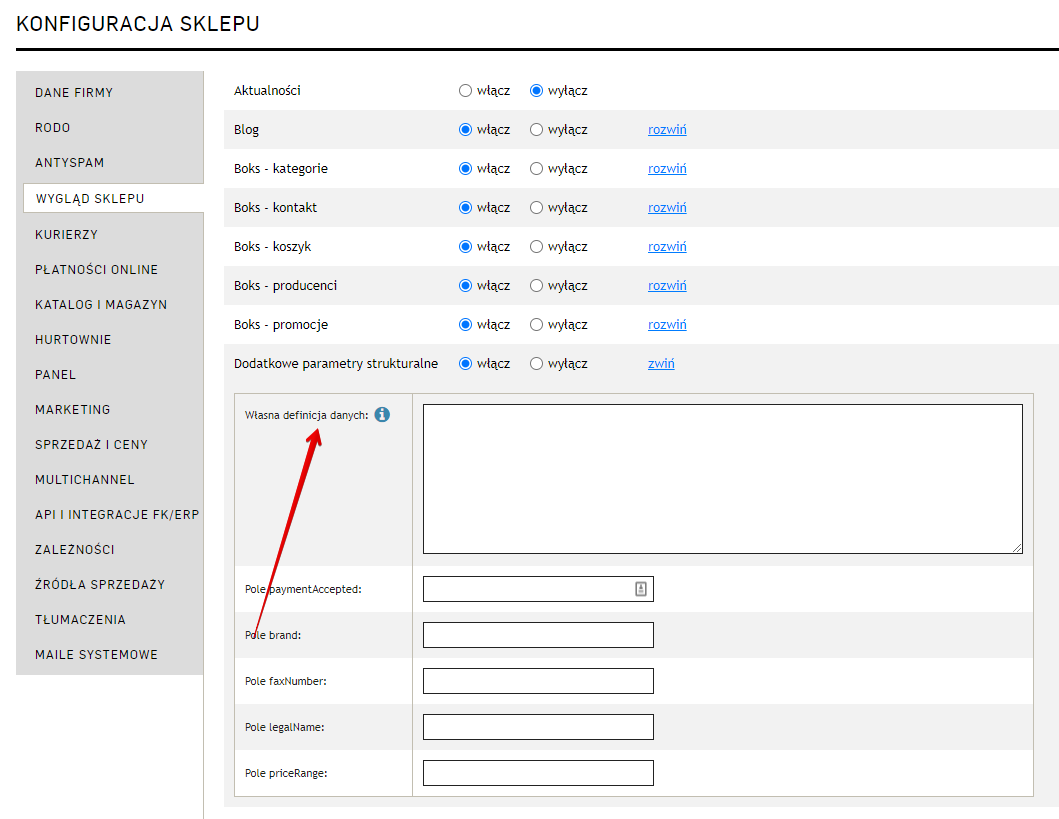1059x819 pixels.
Task: Expand Boks - kontakt via rozwiń link
Action: (x=667, y=208)
